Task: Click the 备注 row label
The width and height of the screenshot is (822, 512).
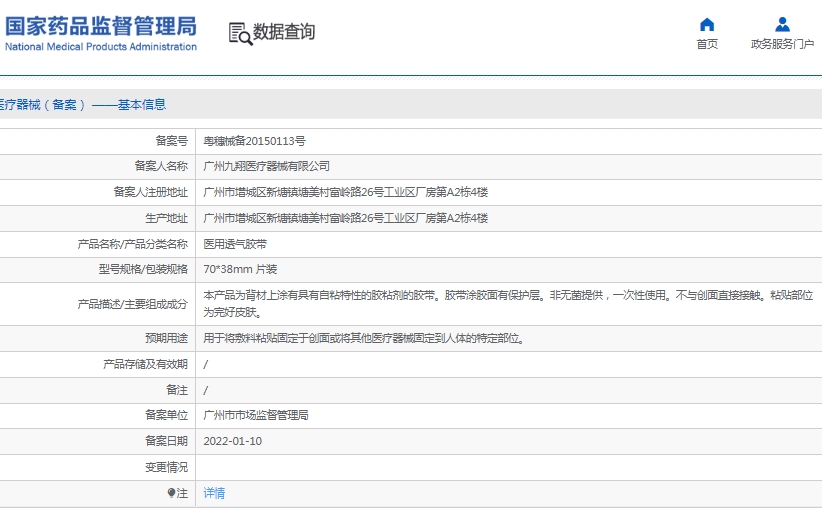Action: click(x=177, y=390)
